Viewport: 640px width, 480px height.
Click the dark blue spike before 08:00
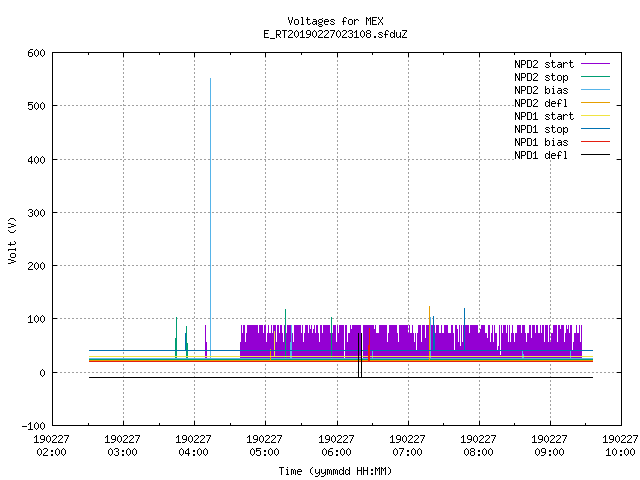point(464,329)
